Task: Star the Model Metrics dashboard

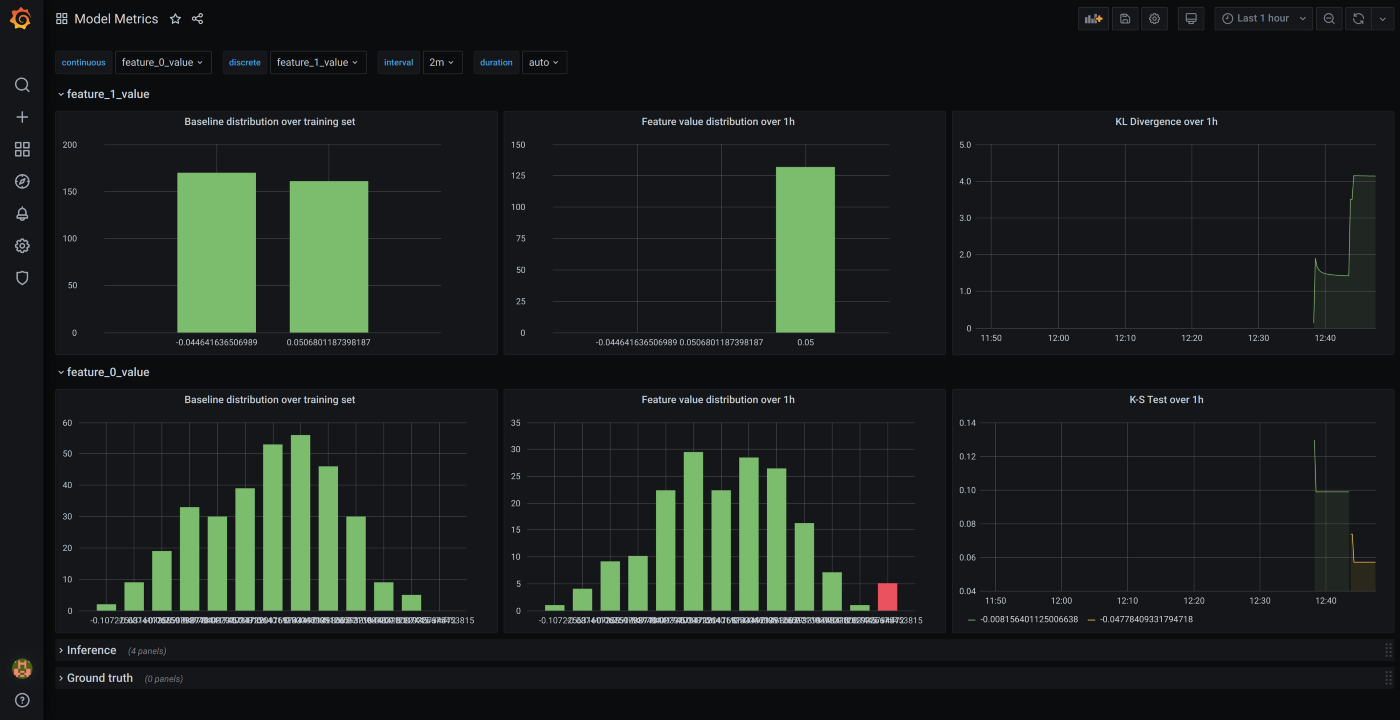Action: [x=176, y=19]
